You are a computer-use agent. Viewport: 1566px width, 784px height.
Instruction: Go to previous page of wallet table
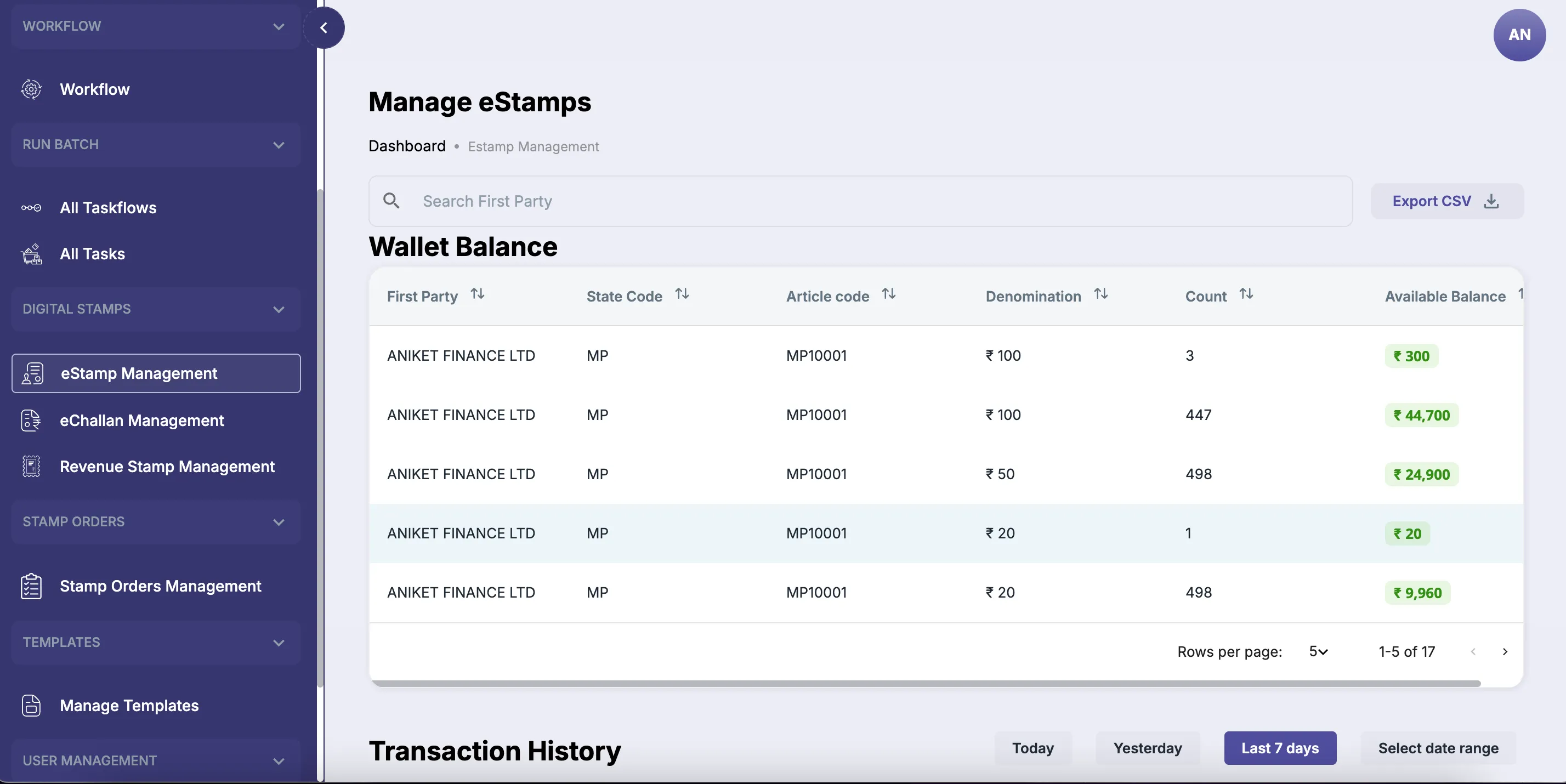pos(1473,651)
